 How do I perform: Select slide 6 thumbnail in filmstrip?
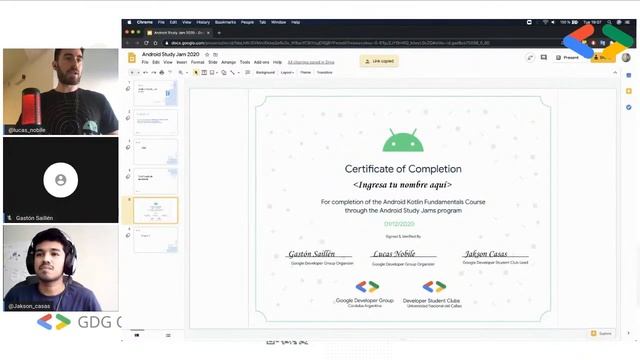tap(156, 240)
